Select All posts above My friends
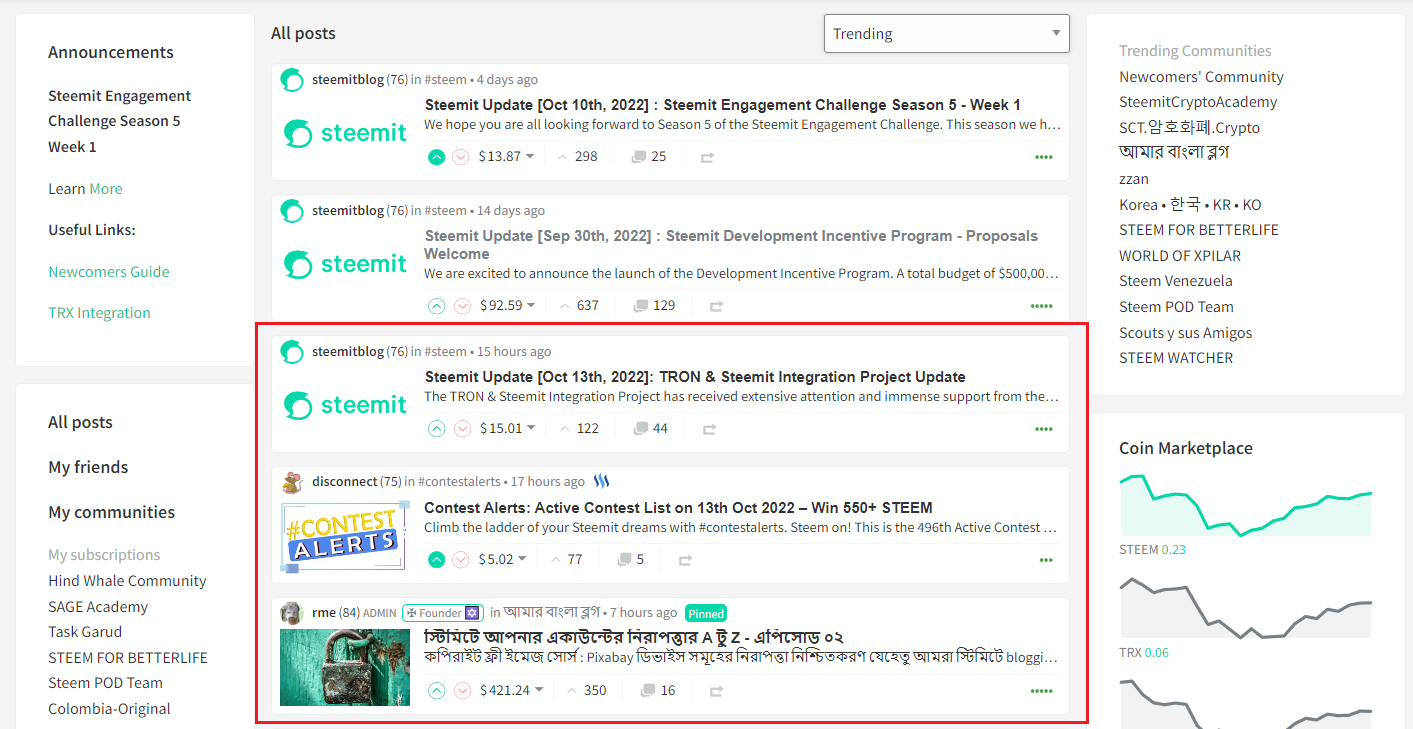1413x729 pixels. pos(81,423)
